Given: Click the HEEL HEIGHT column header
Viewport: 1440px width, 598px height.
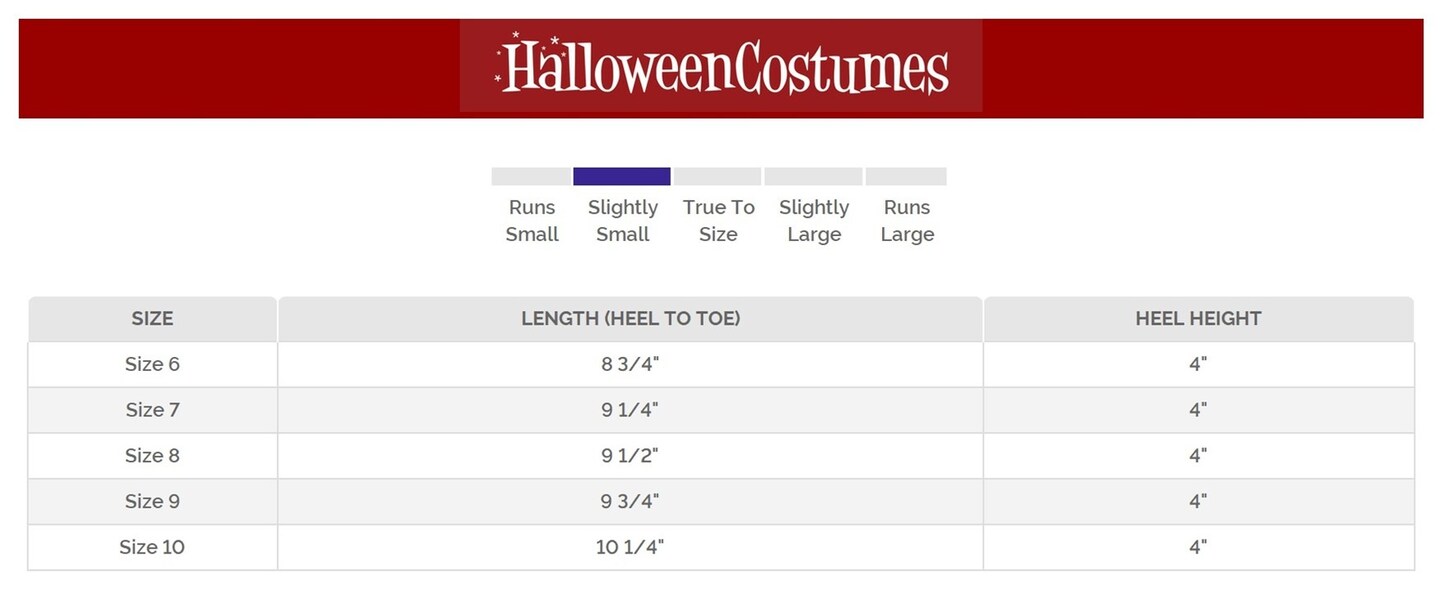Looking at the screenshot, I should click(x=1198, y=319).
